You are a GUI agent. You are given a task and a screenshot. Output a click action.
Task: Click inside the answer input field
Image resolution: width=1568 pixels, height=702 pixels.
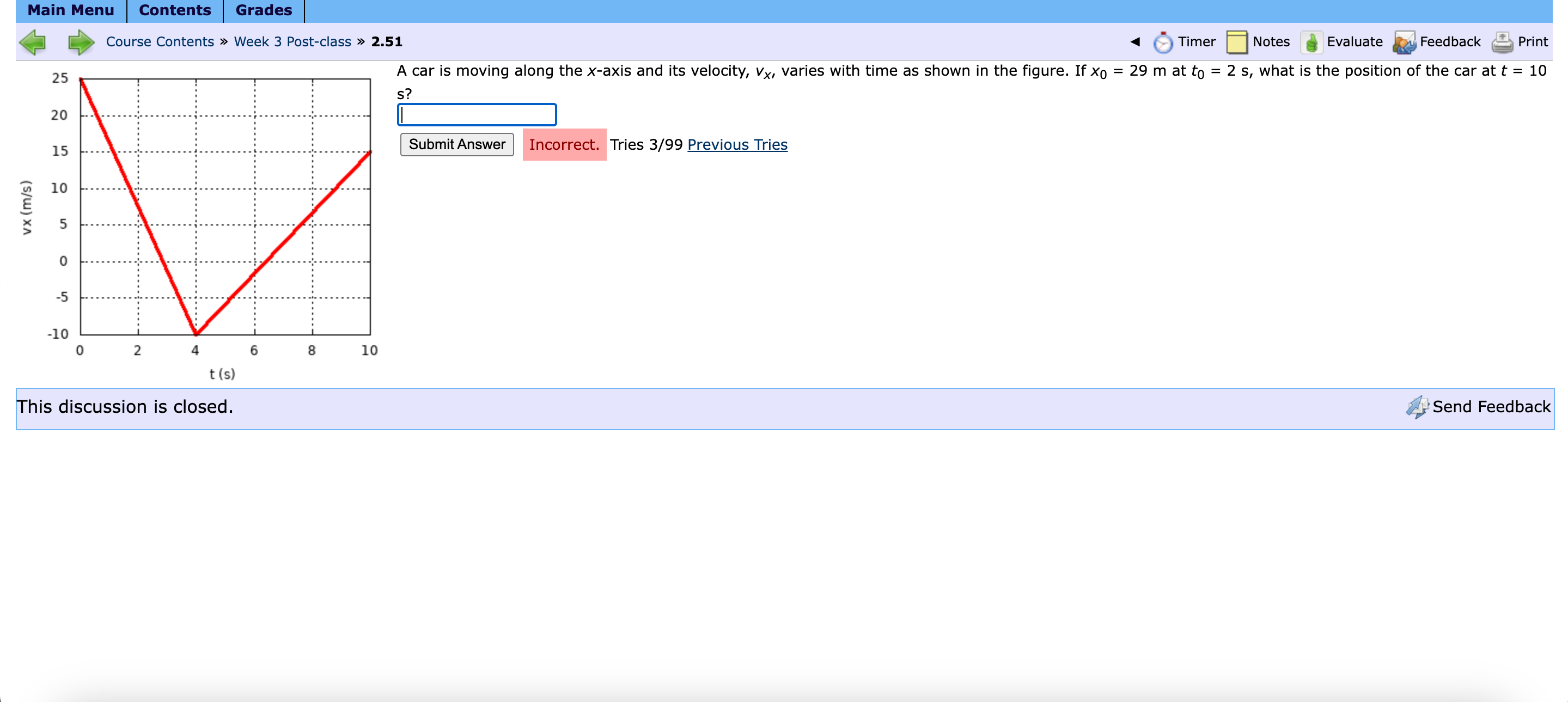[x=477, y=114]
